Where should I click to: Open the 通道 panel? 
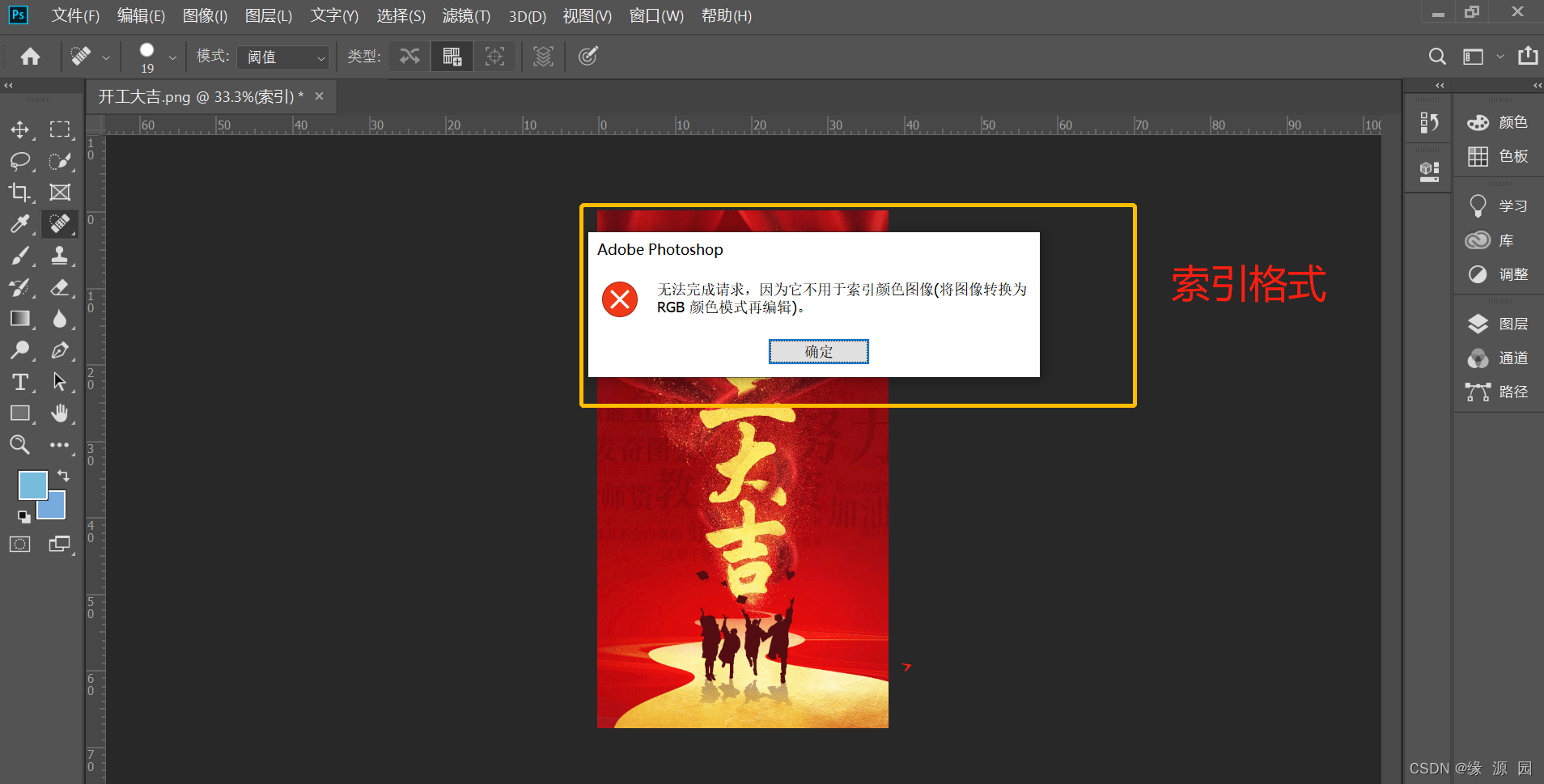[x=1498, y=358]
